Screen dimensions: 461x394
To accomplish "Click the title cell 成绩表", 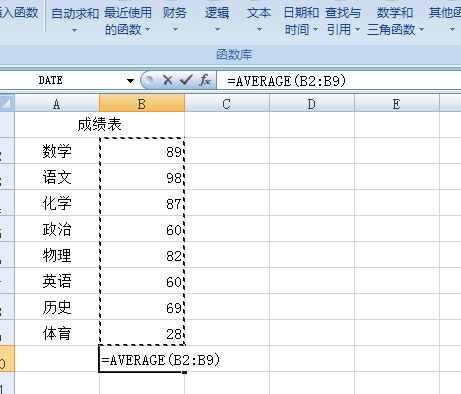I will point(99,125).
